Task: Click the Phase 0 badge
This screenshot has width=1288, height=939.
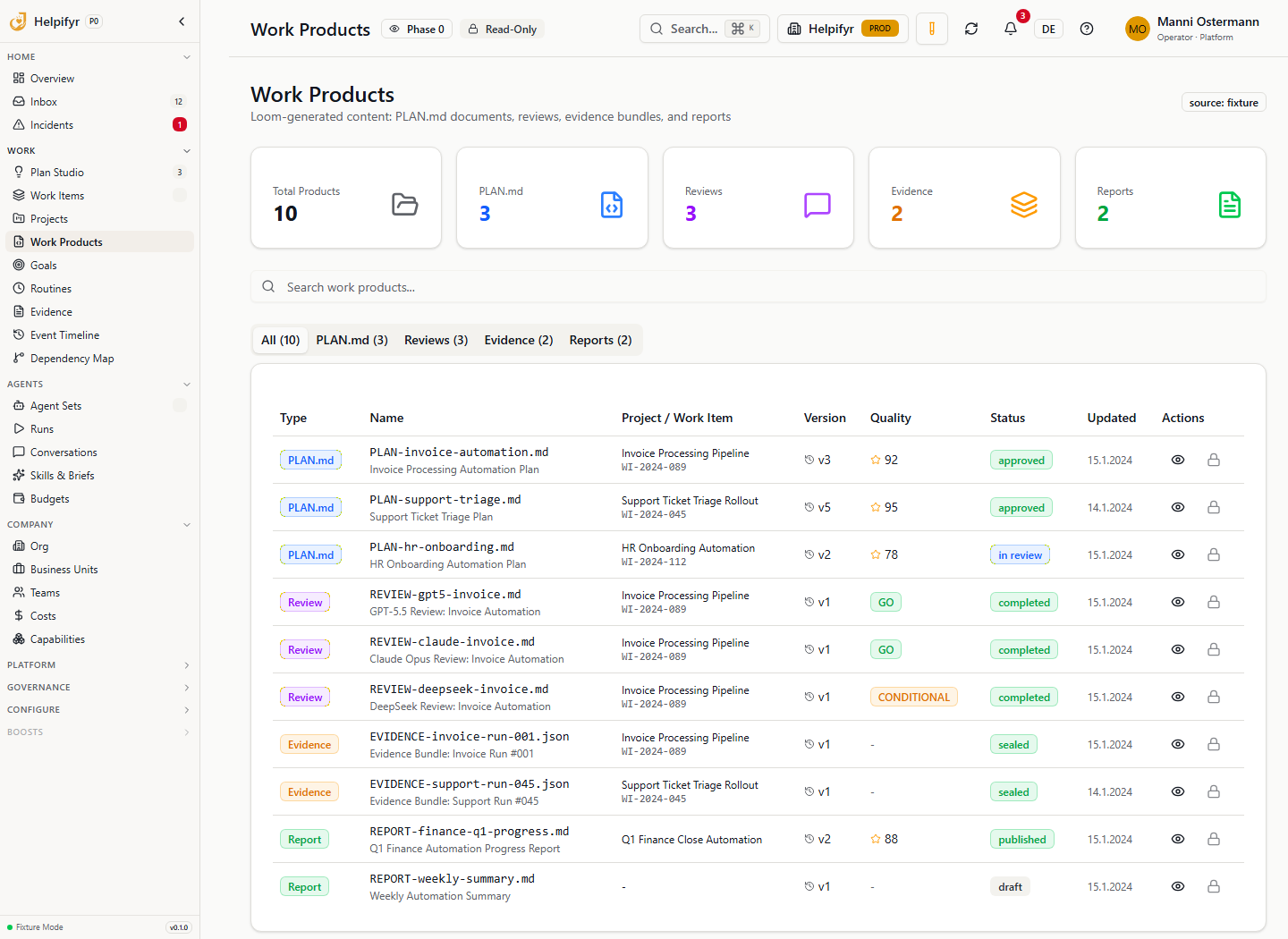Action: 417,30
